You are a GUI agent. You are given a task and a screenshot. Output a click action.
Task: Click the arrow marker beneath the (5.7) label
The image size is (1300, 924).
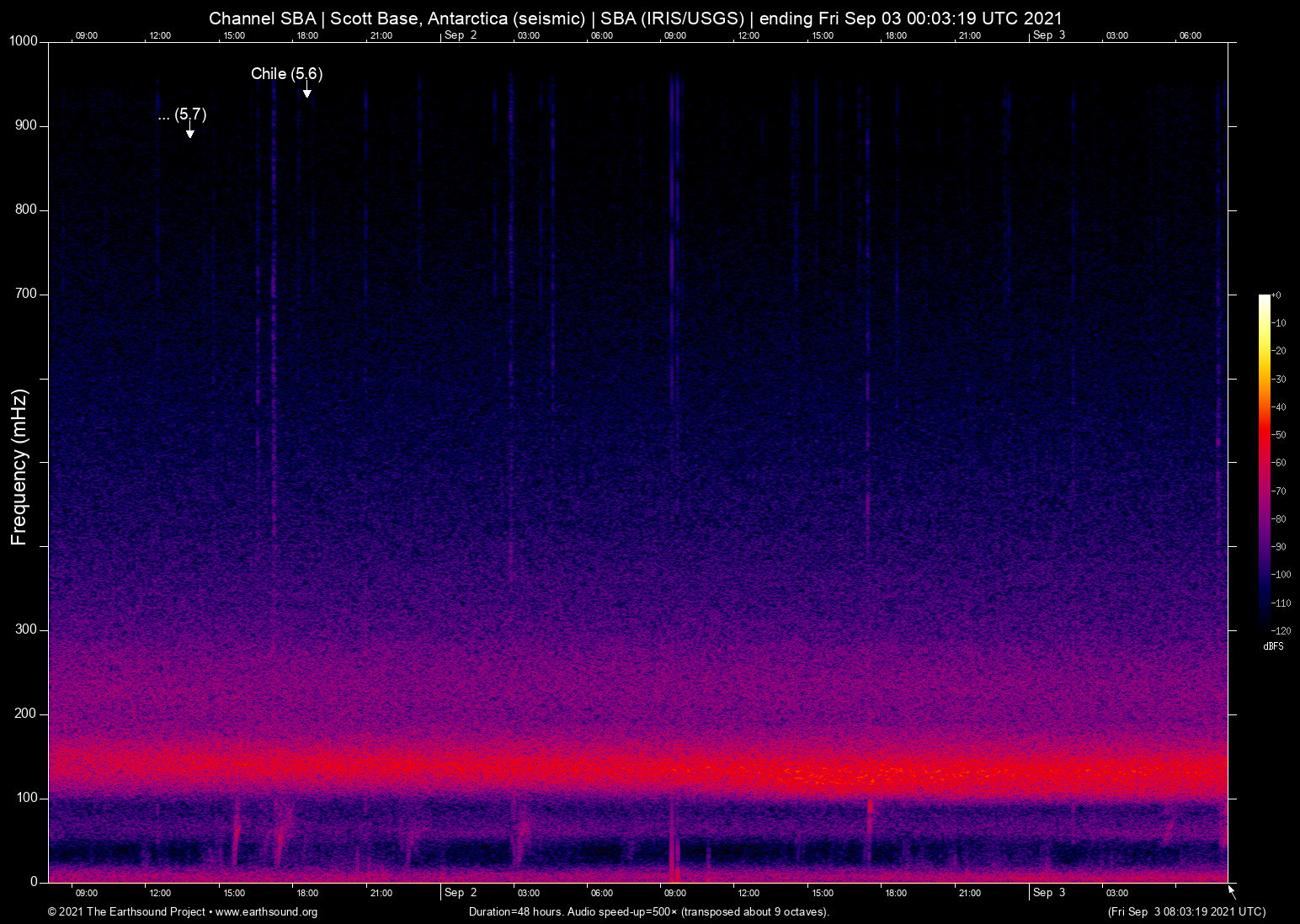pos(190,133)
